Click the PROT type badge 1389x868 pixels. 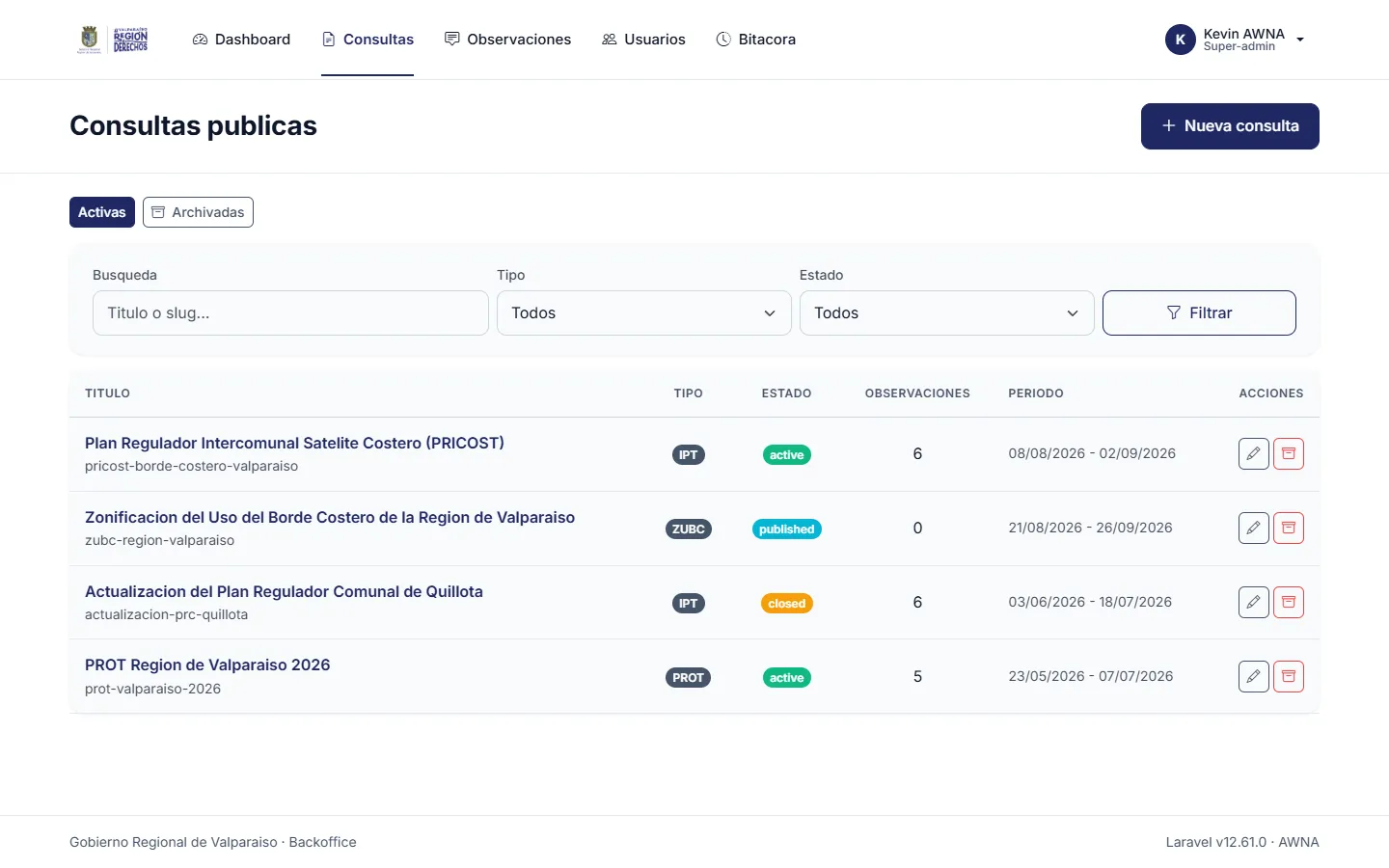pos(688,678)
